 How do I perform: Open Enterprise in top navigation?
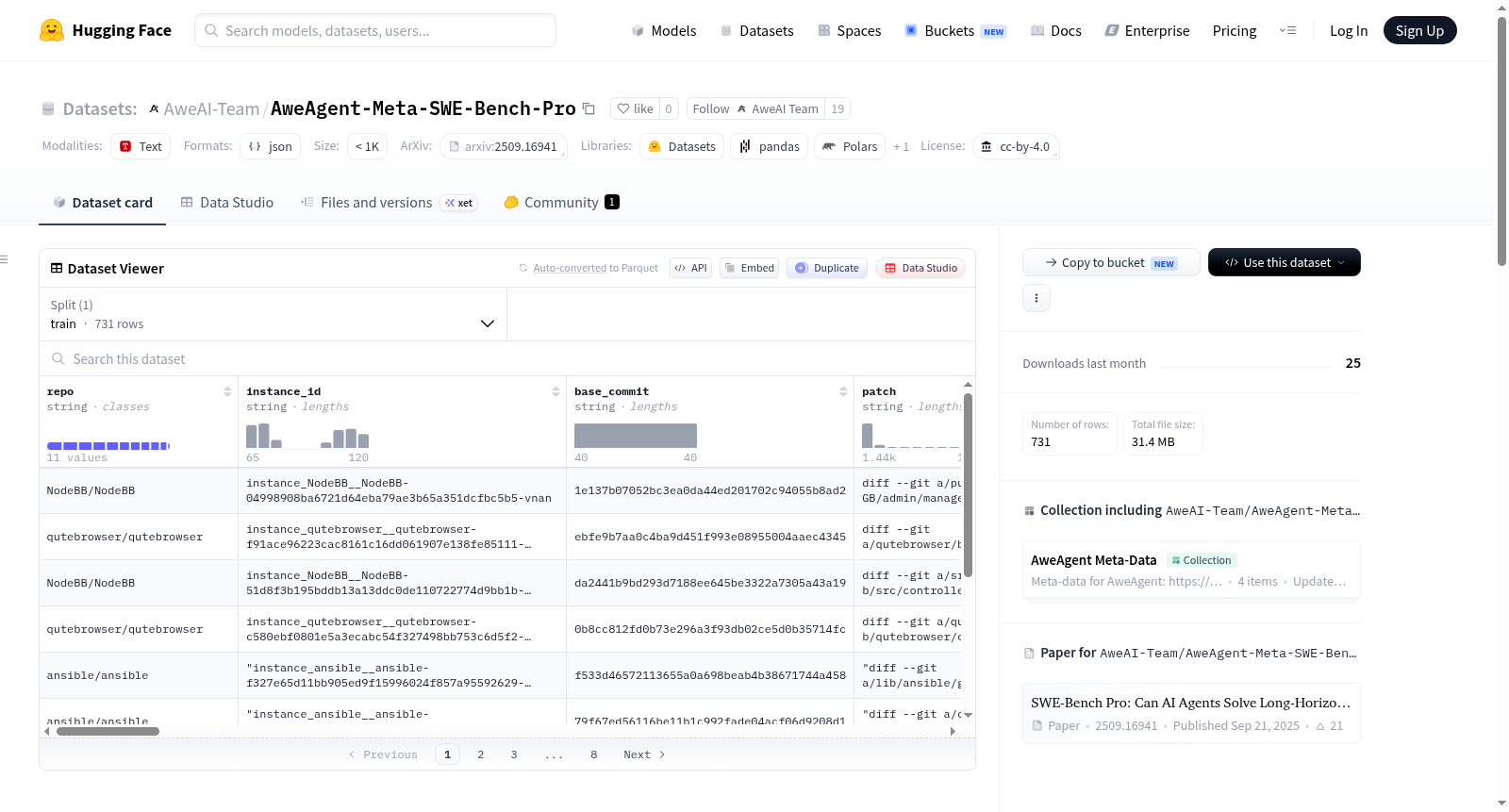[x=1147, y=30]
